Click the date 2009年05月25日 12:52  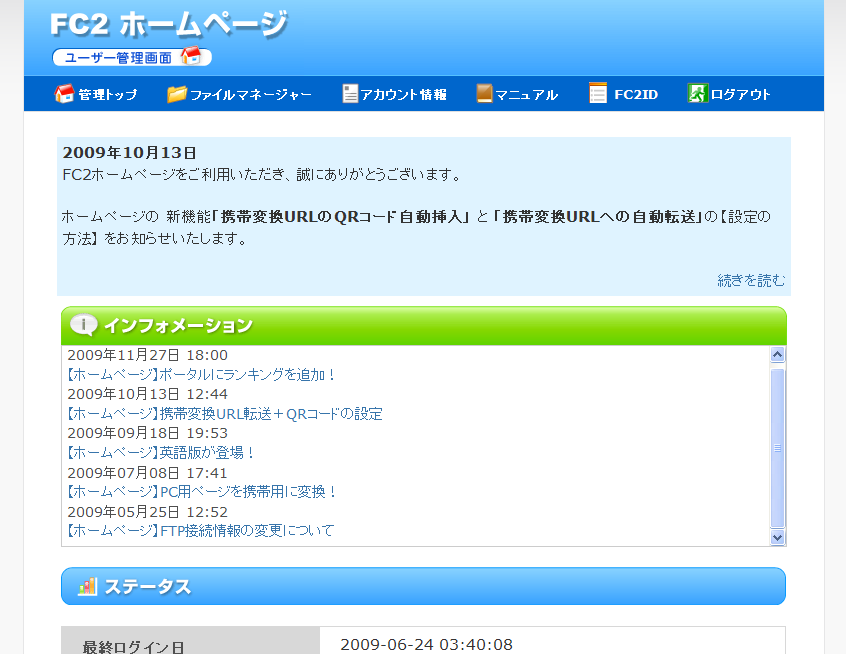click(147, 512)
